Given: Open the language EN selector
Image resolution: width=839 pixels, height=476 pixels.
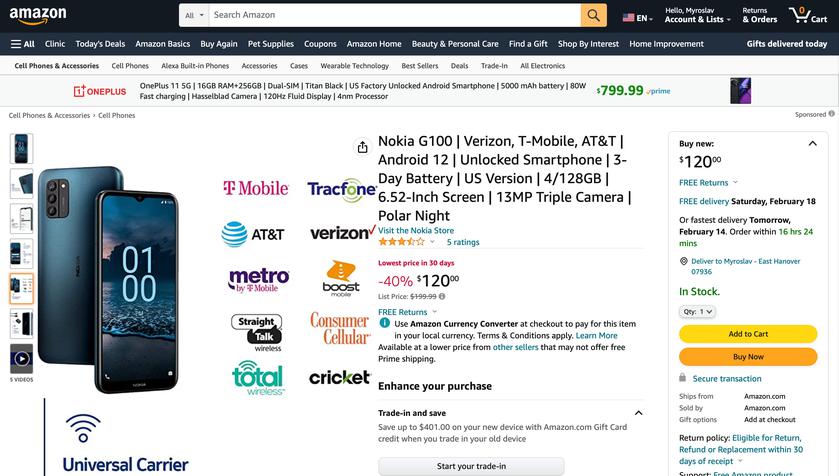Looking at the screenshot, I should [636, 18].
